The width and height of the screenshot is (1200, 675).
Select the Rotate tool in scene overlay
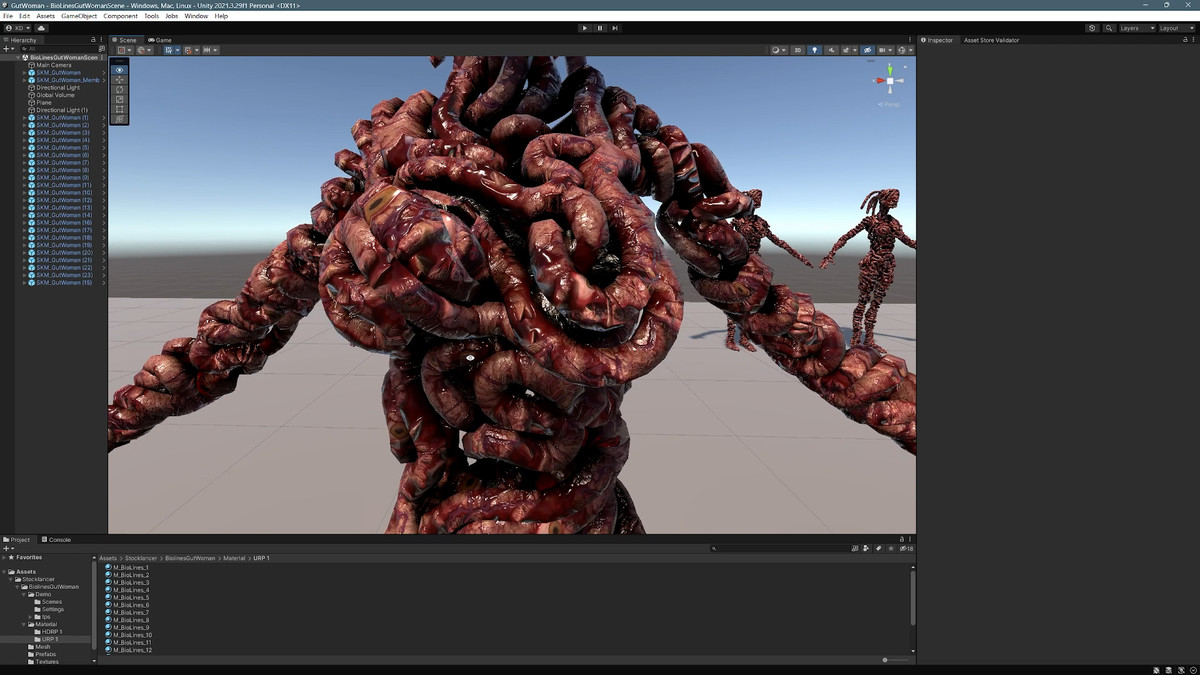[x=120, y=90]
